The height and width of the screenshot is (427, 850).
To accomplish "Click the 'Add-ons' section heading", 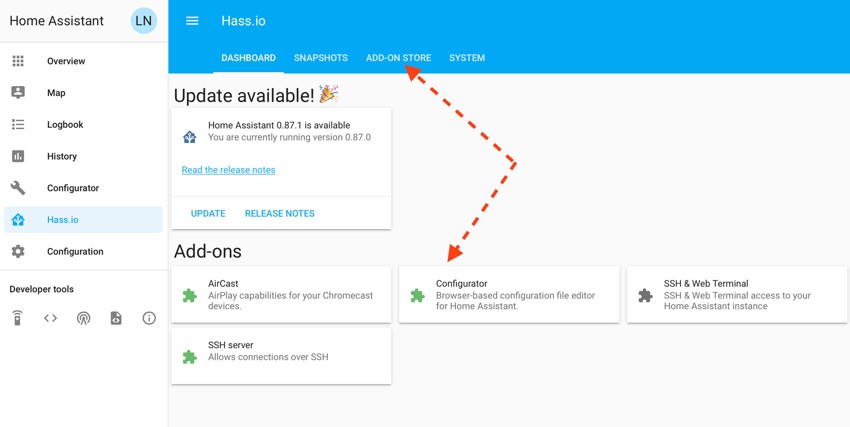I will tap(208, 251).
